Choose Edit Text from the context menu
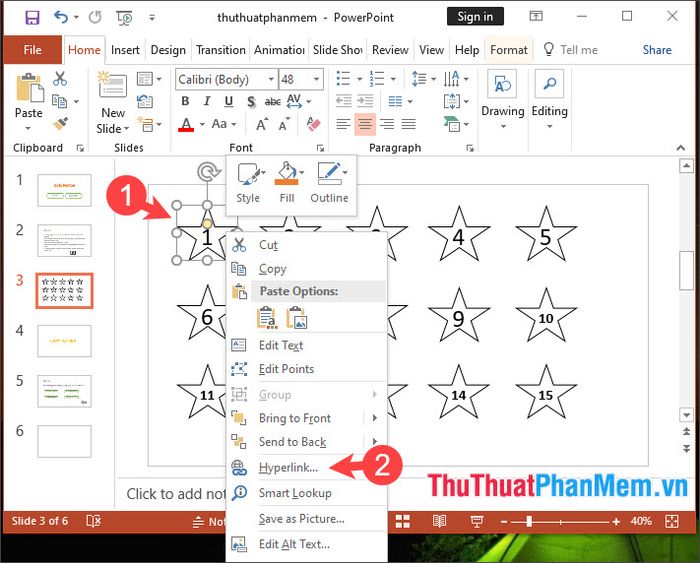 (x=306, y=345)
